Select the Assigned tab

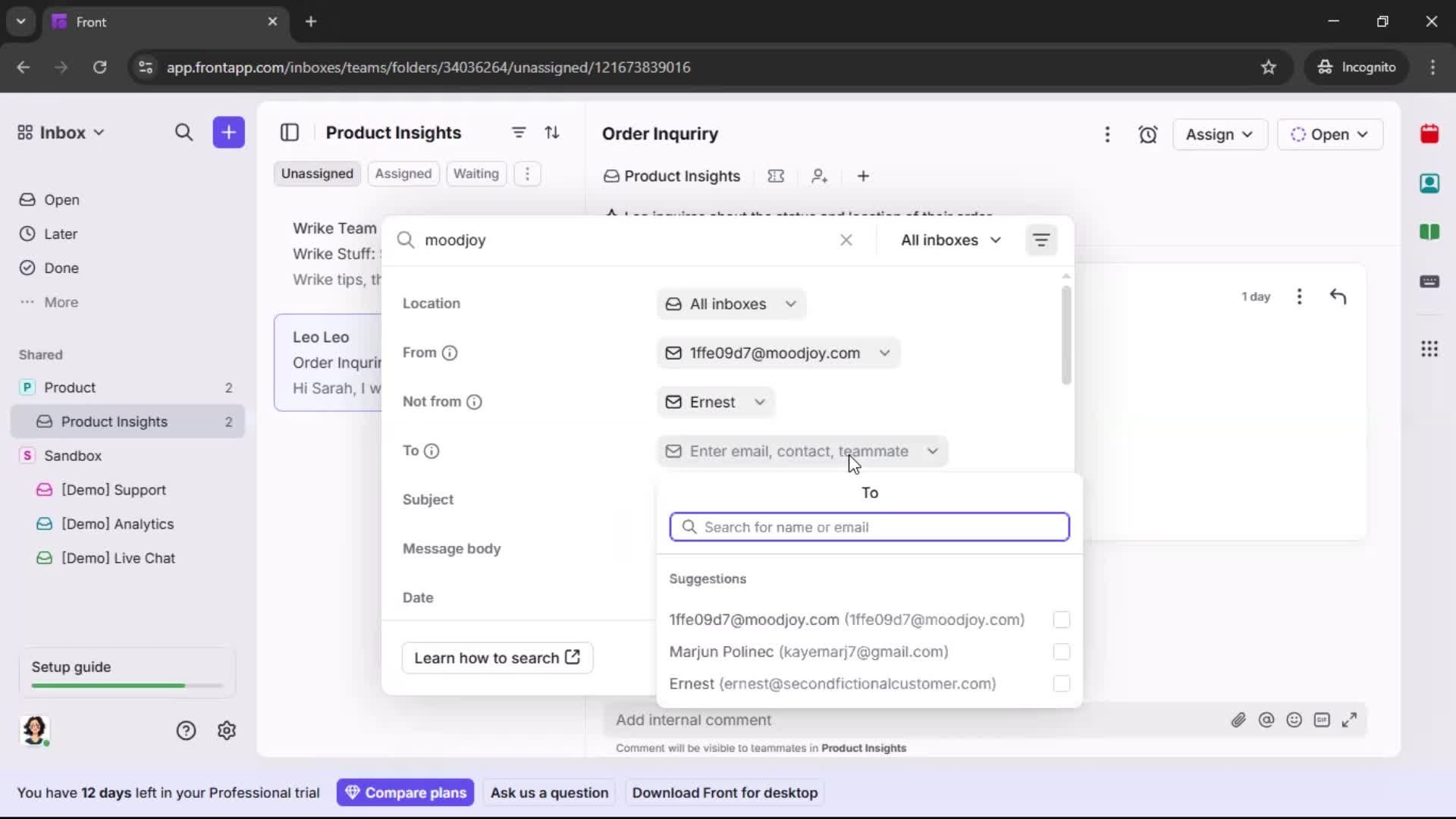click(x=403, y=174)
